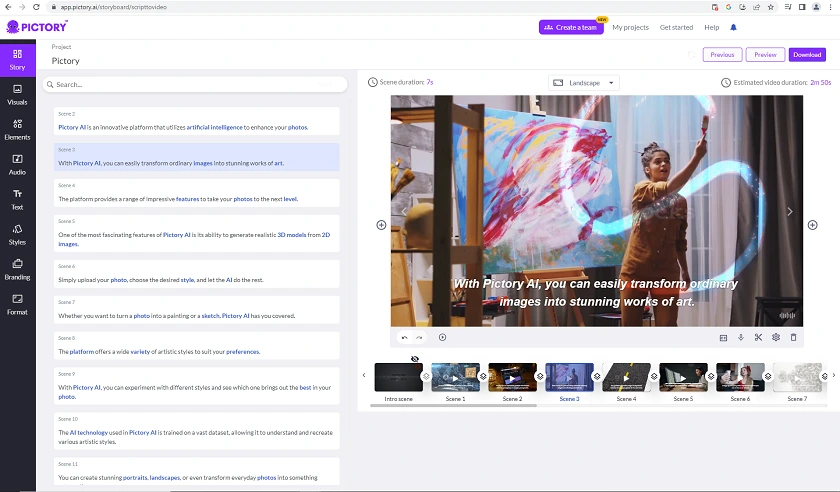840x492 pixels.
Task: Undo the last action
Action: coord(404,338)
